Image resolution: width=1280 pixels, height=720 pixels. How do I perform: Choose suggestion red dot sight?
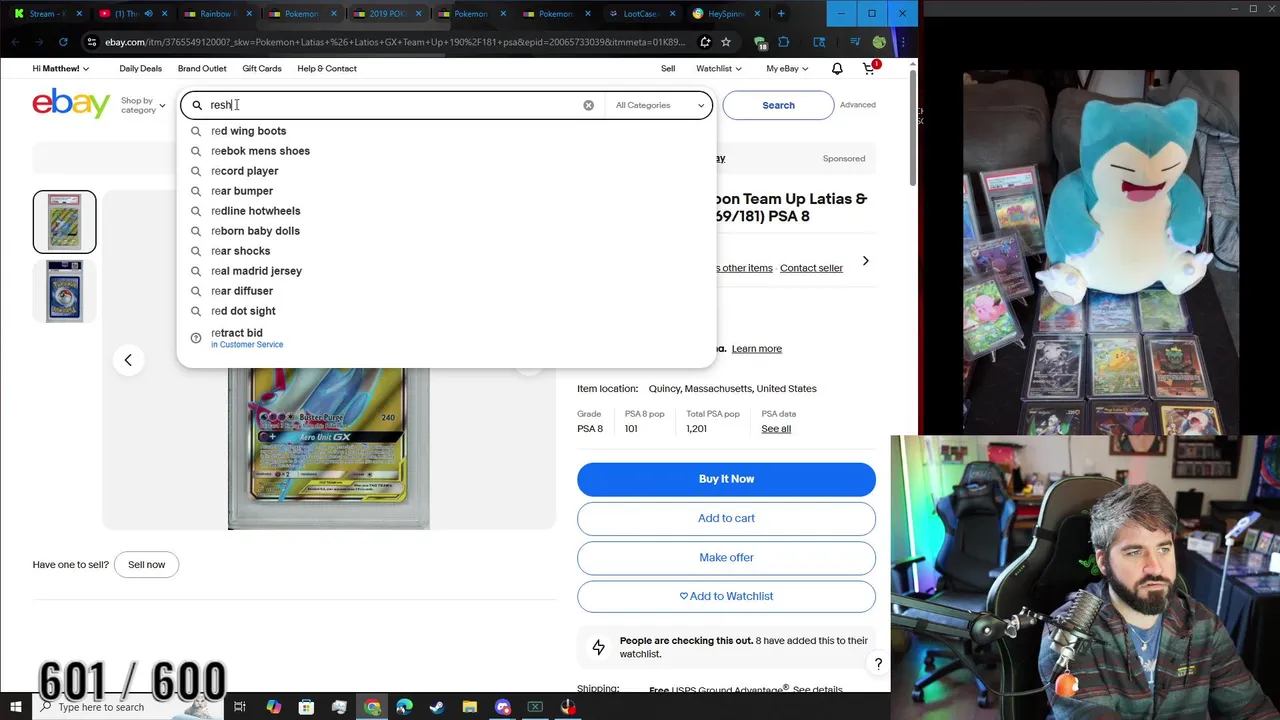pos(447,311)
